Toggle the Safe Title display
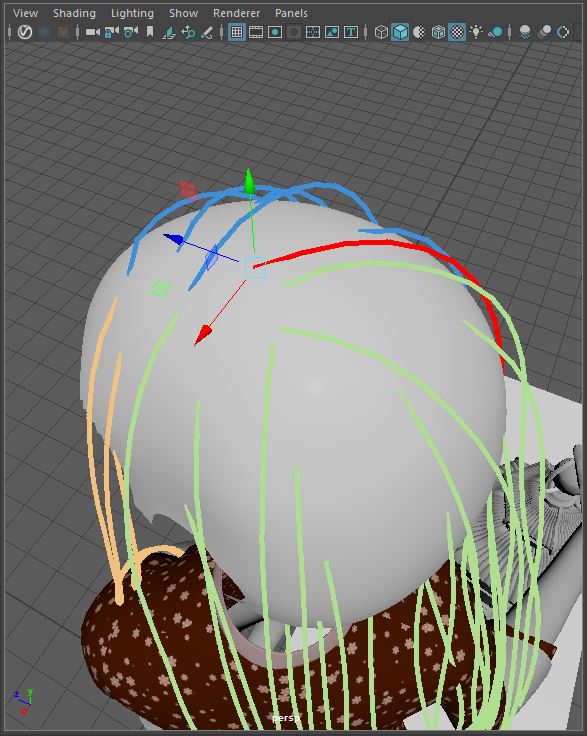The height and width of the screenshot is (736, 587). (351, 32)
